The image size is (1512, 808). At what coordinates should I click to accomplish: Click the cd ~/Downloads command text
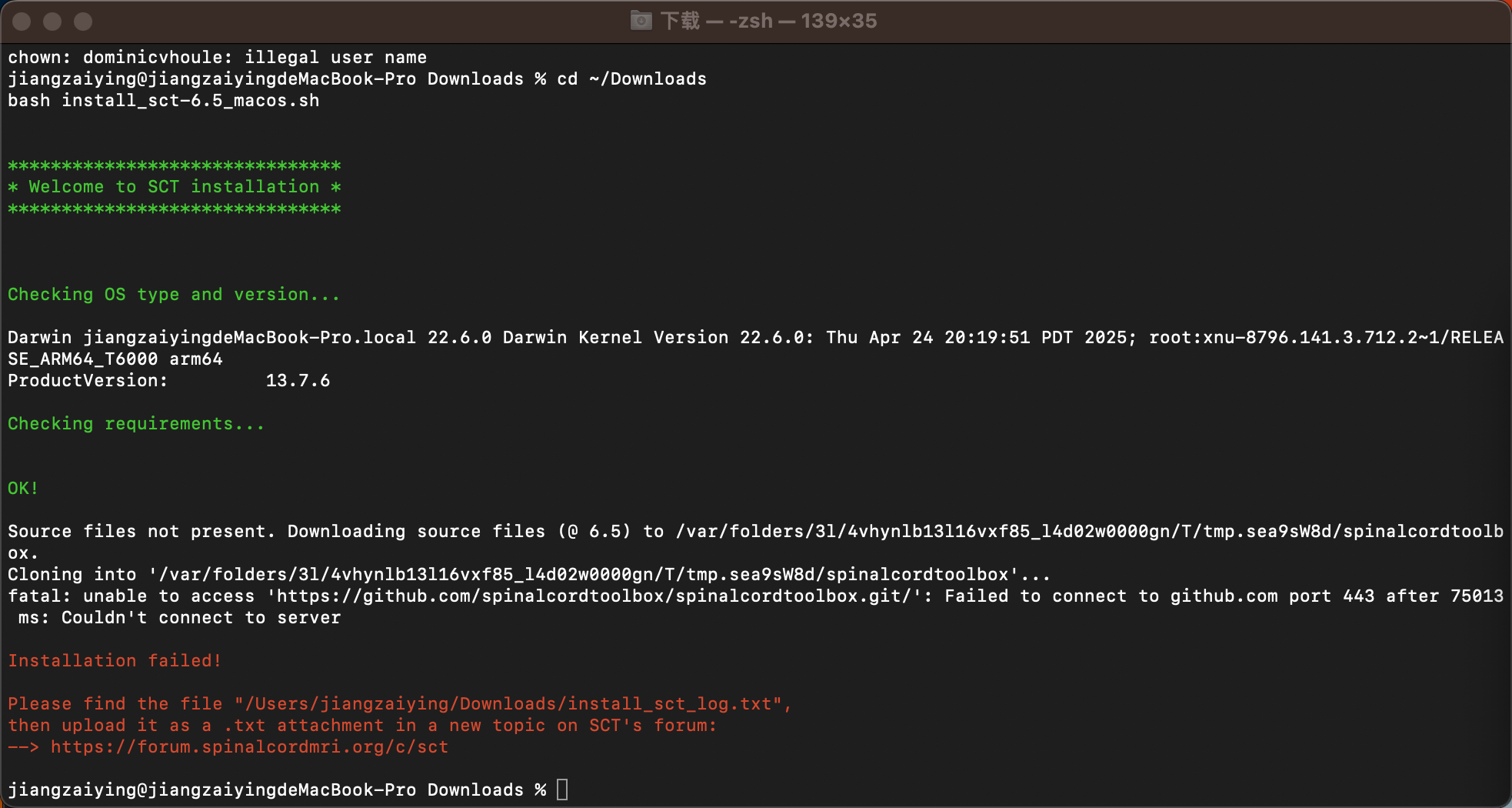pos(631,79)
